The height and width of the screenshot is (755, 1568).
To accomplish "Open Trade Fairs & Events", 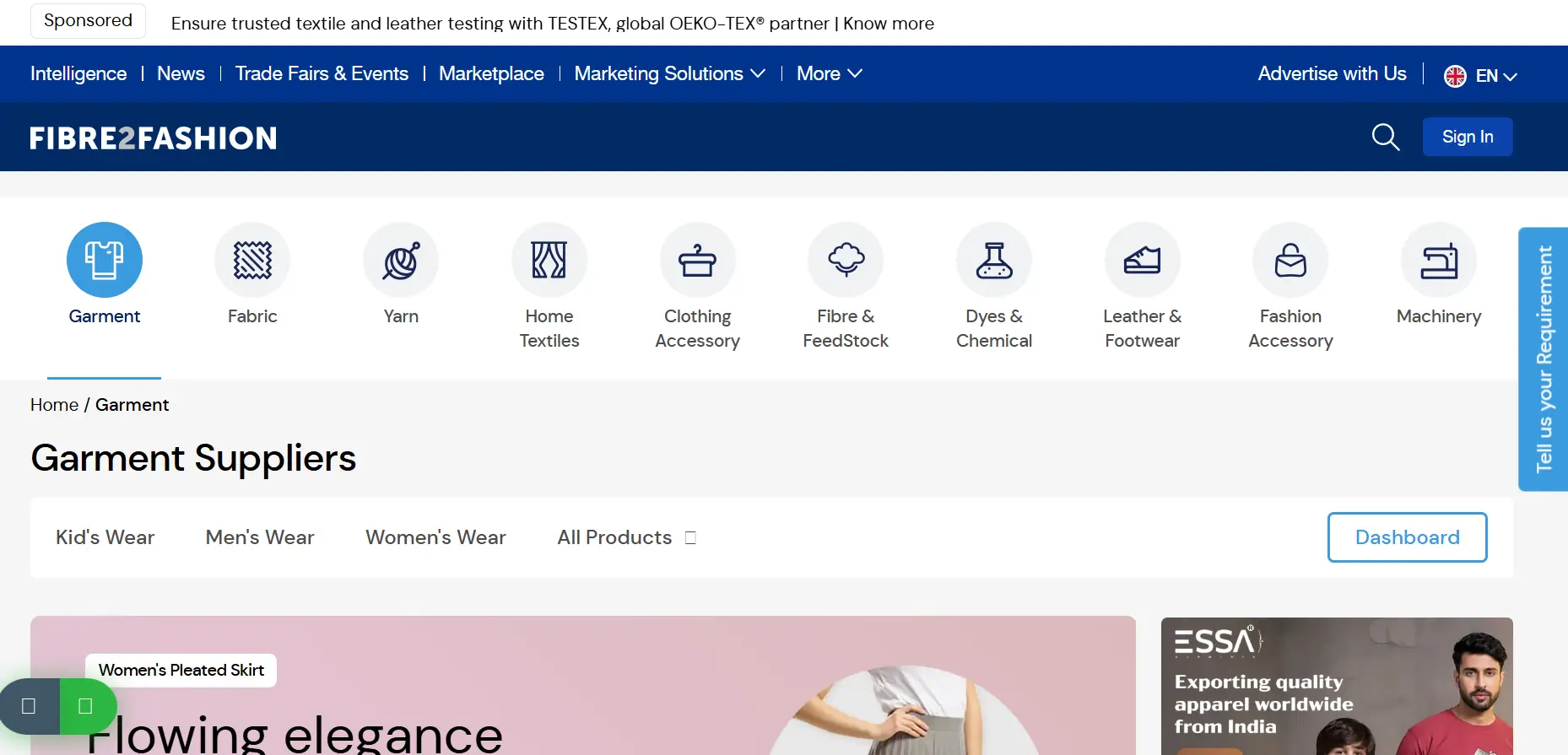I will point(322,73).
